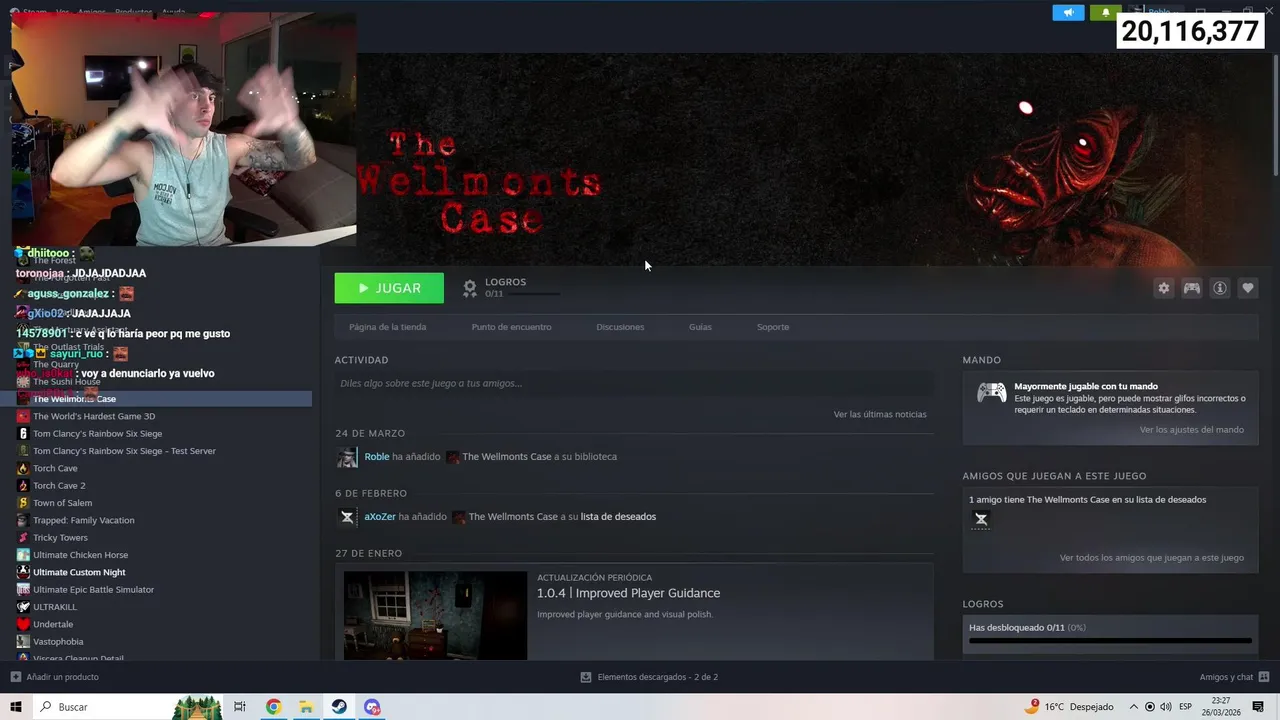This screenshot has width=1280, height=720.
Task: Open Google Chrome from taskbar
Action: 273,707
